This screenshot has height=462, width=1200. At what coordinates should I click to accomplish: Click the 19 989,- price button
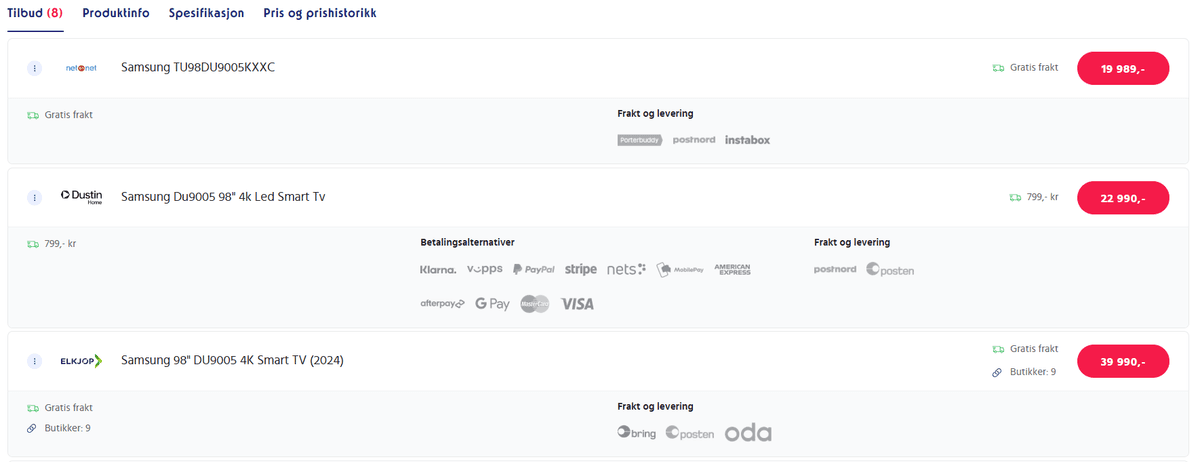coord(1122,69)
